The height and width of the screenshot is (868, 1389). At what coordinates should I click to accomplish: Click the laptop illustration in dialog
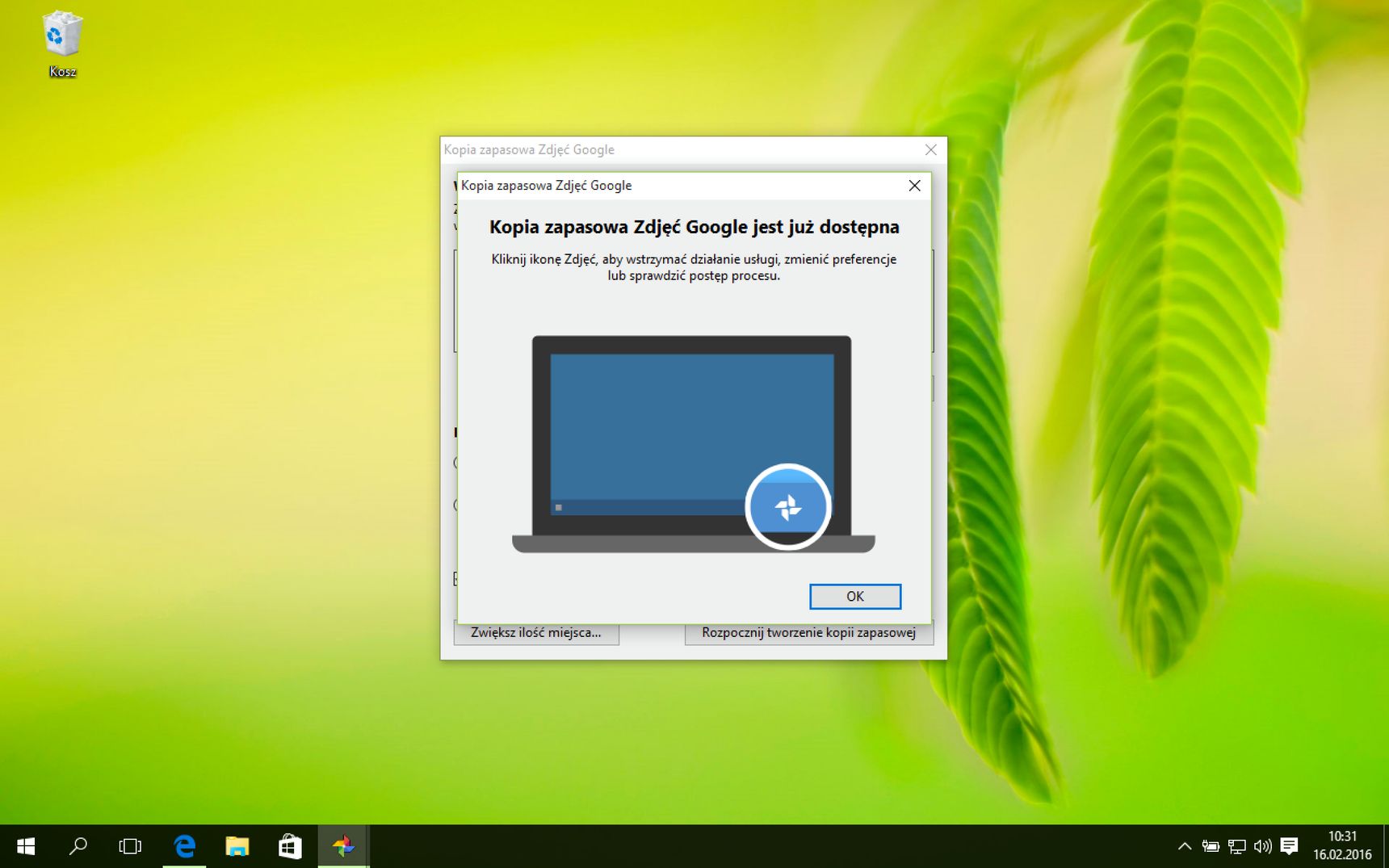(x=693, y=444)
